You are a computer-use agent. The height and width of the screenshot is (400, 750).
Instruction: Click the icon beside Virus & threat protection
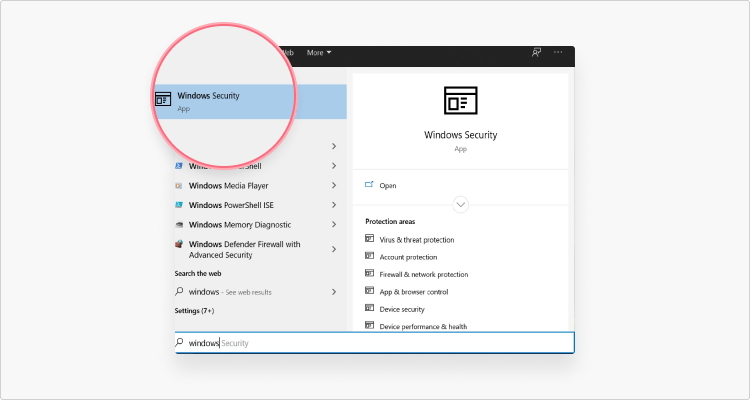369,238
